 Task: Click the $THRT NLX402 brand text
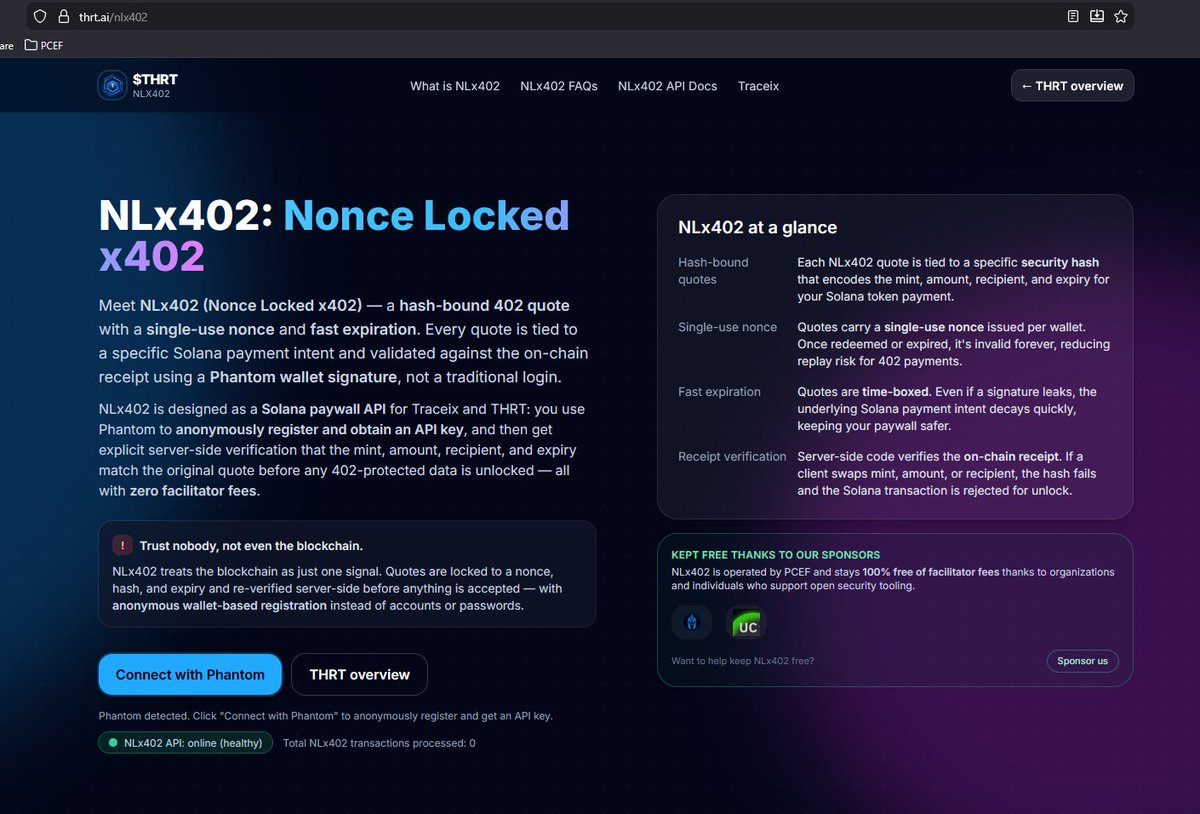click(155, 86)
